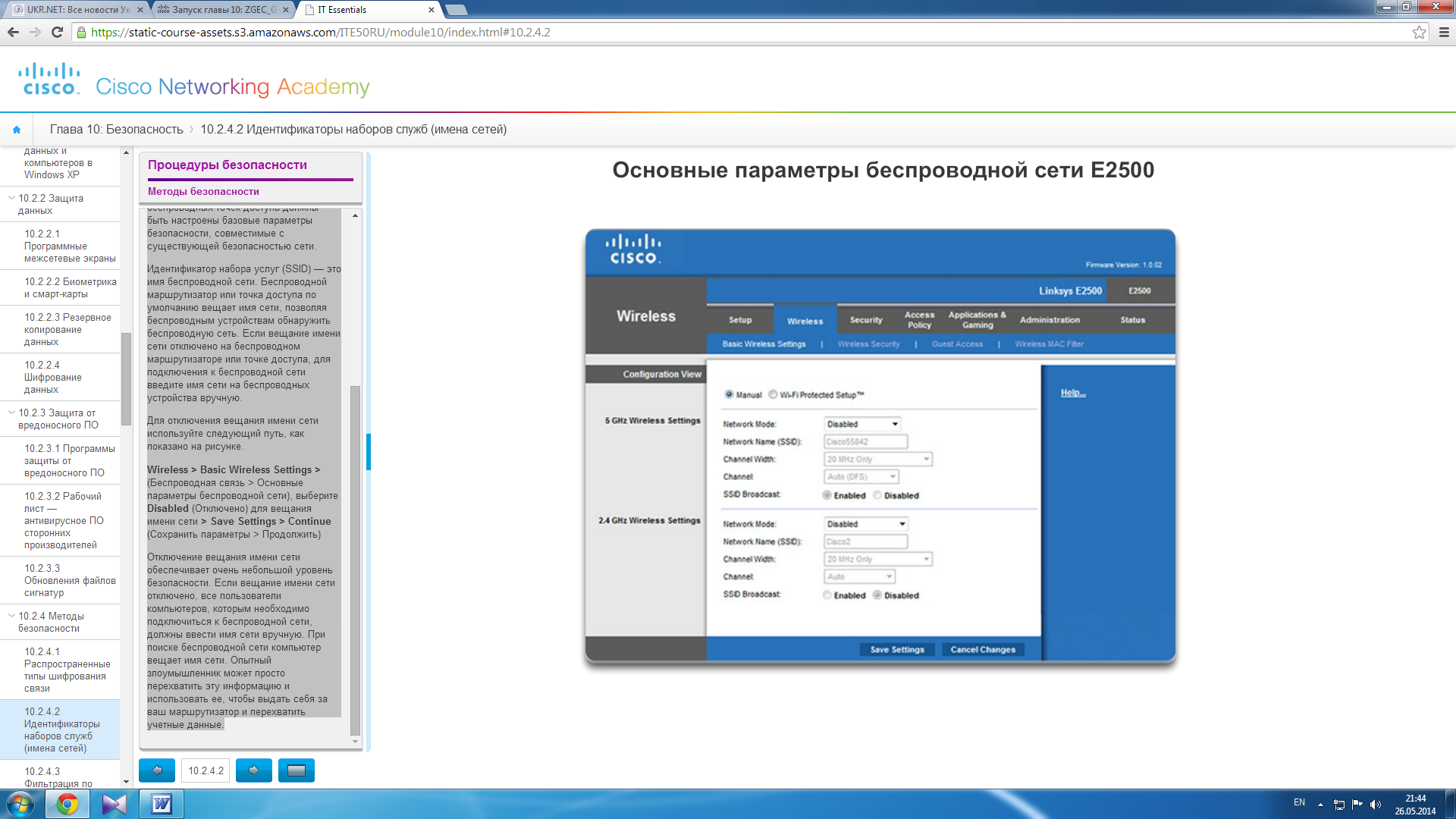The height and width of the screenshot is (819, 1456).
Task: Toggle fullscreen media view button
Action: point(297,770)
